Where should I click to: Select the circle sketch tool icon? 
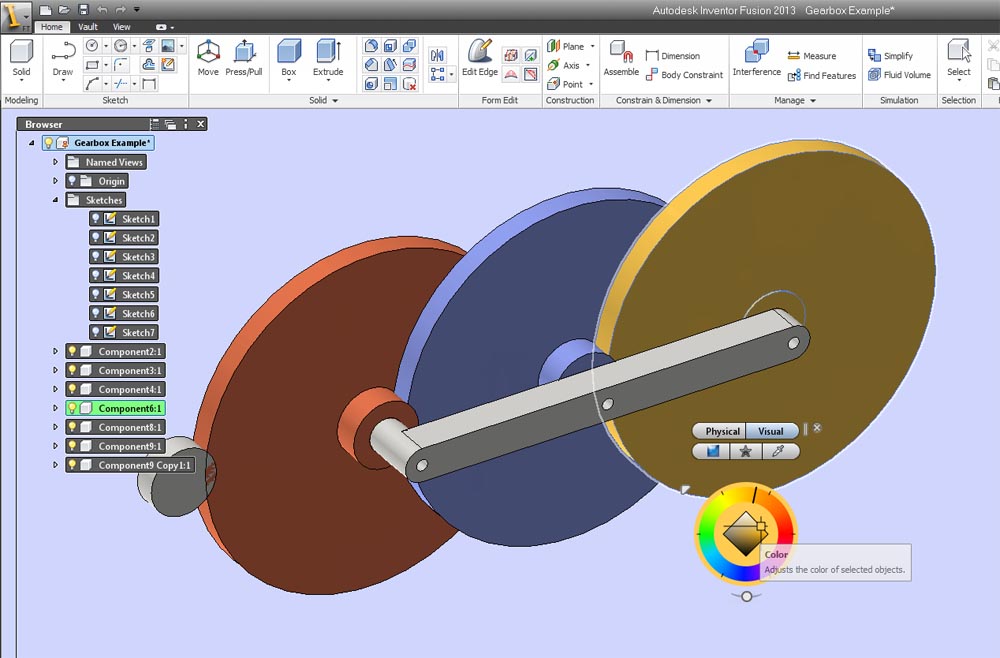point(92,46)
